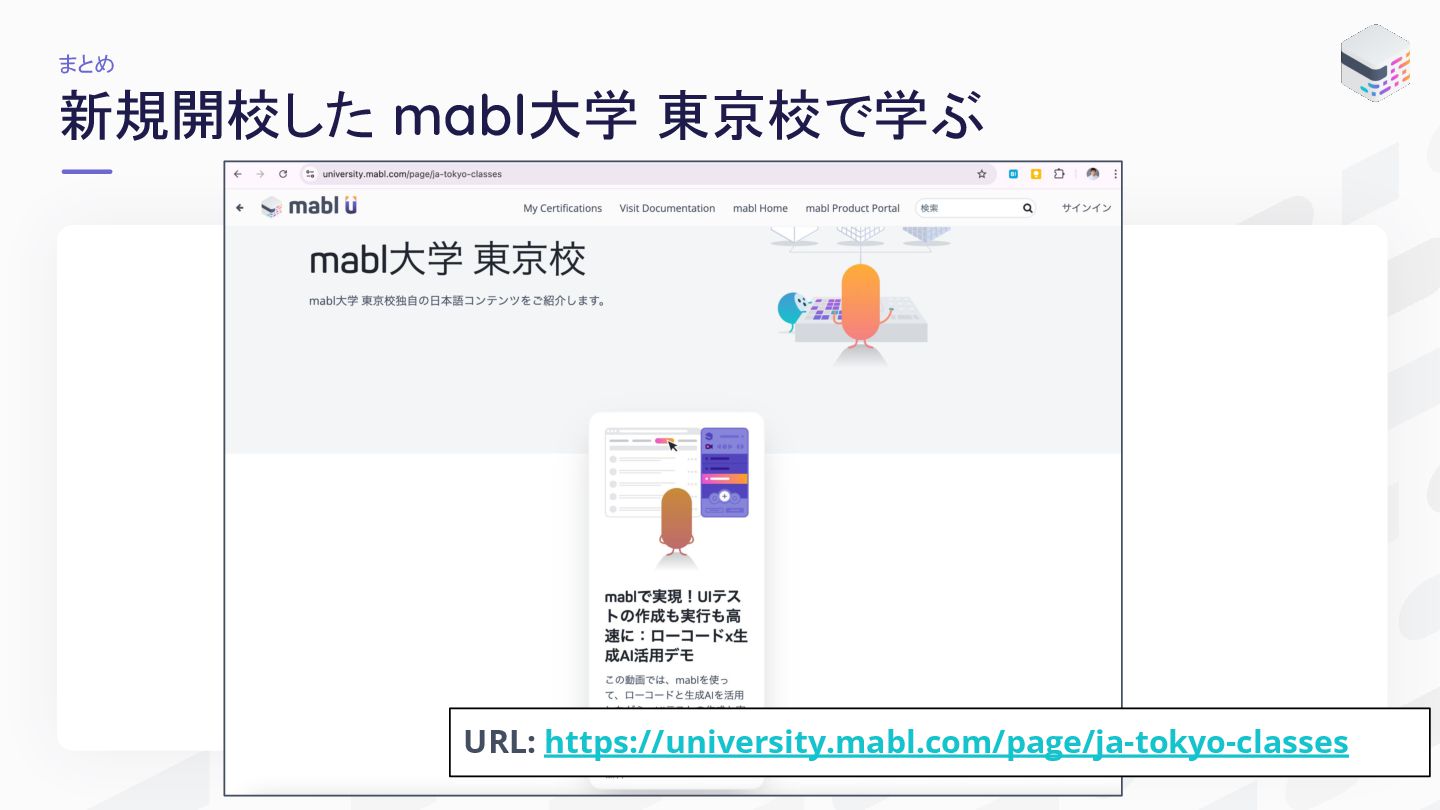Click the browser forward arrow
The image size is (1440, 810).
click(260, 174)
